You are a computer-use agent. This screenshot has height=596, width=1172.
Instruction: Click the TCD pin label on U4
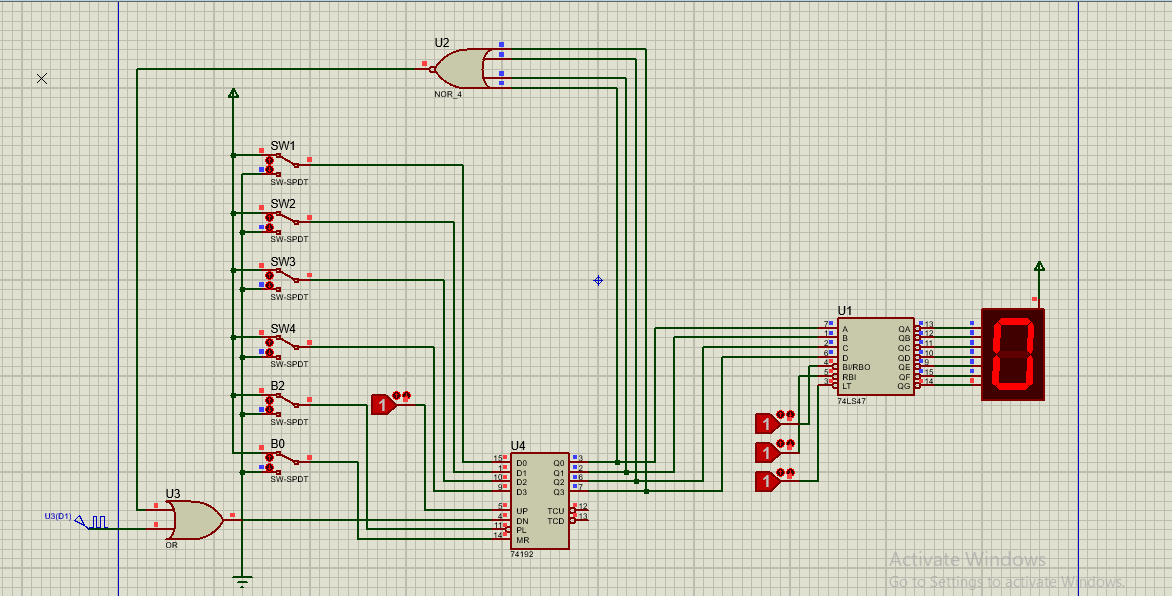click(x=555, y=520)
